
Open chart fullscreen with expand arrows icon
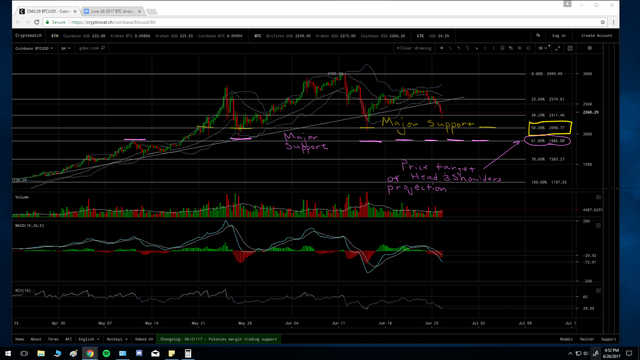pos(558,48)
